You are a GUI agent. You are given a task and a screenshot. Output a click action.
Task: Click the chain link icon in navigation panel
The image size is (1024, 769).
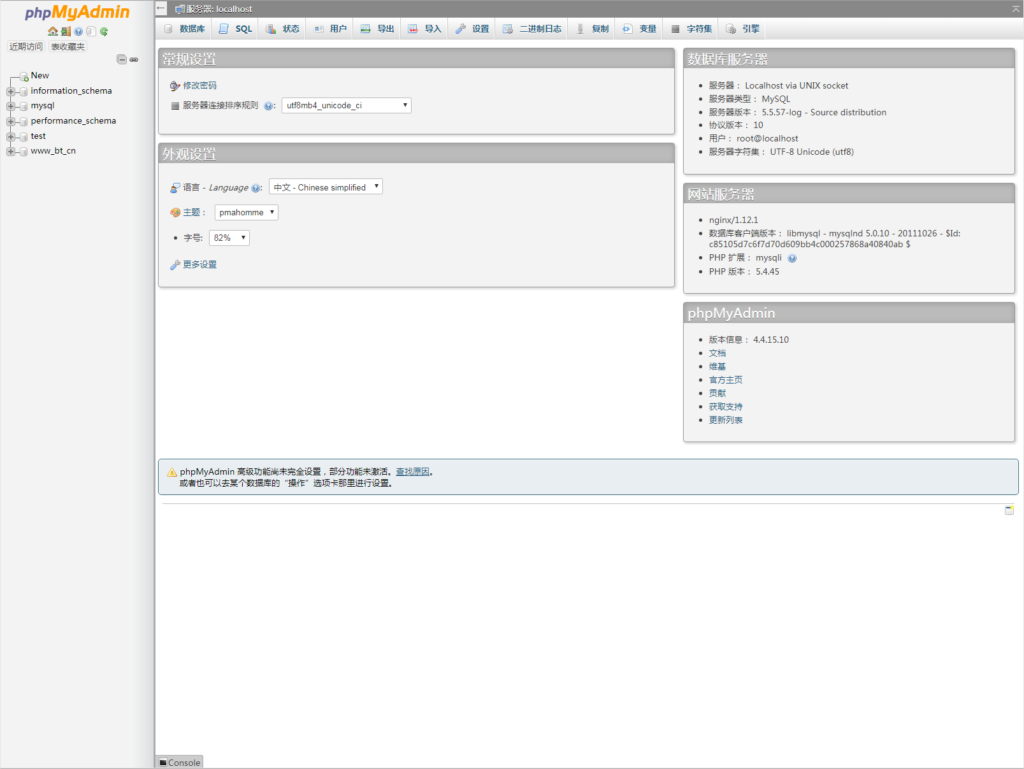coord(134,59)
